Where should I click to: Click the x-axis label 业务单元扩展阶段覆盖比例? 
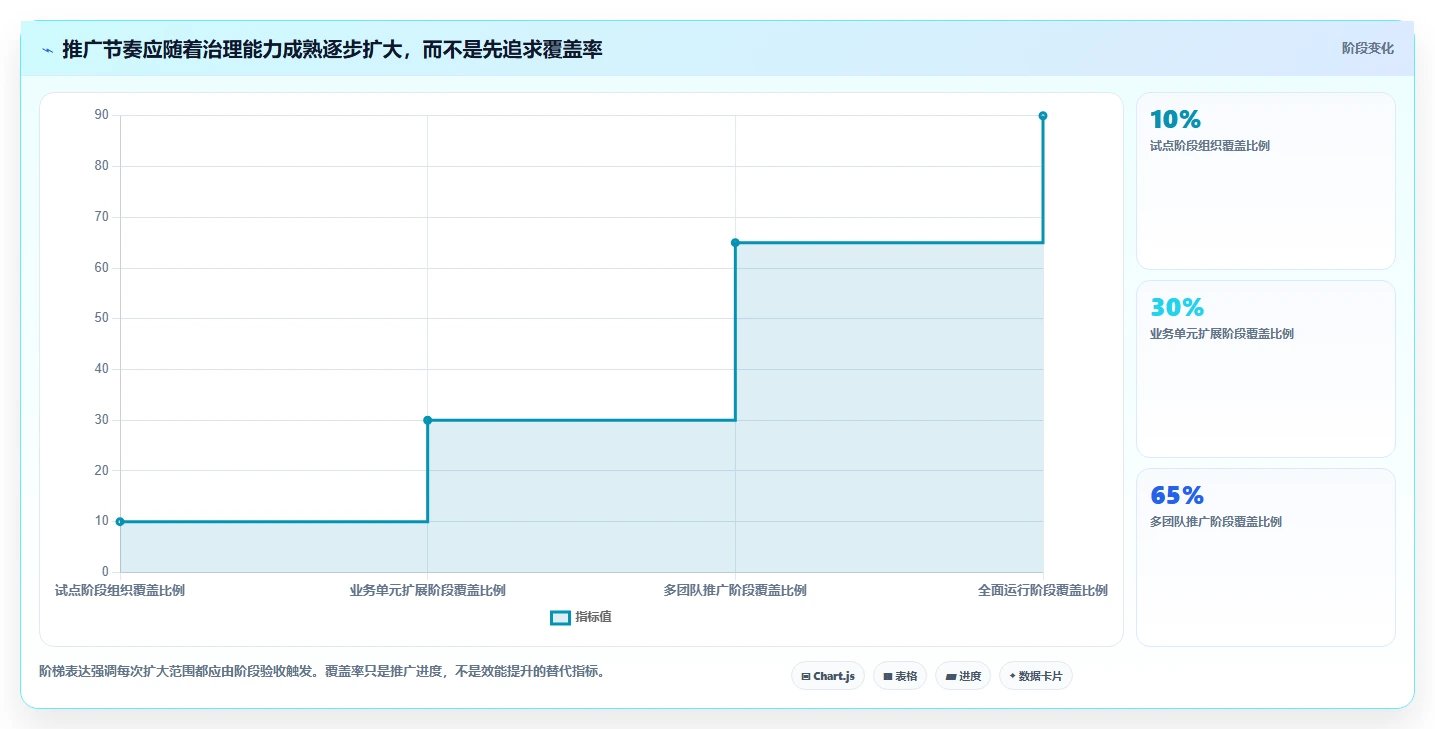click(428, 591)
